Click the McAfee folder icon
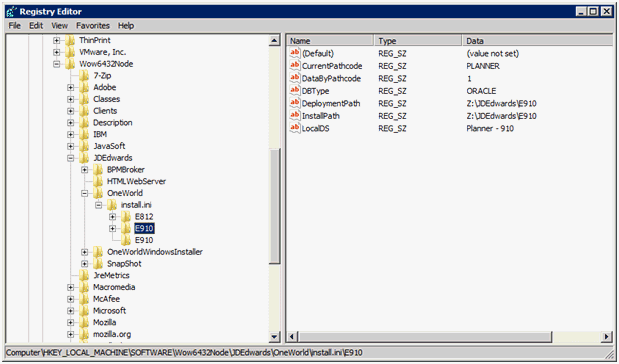 (x=84, y=299)
